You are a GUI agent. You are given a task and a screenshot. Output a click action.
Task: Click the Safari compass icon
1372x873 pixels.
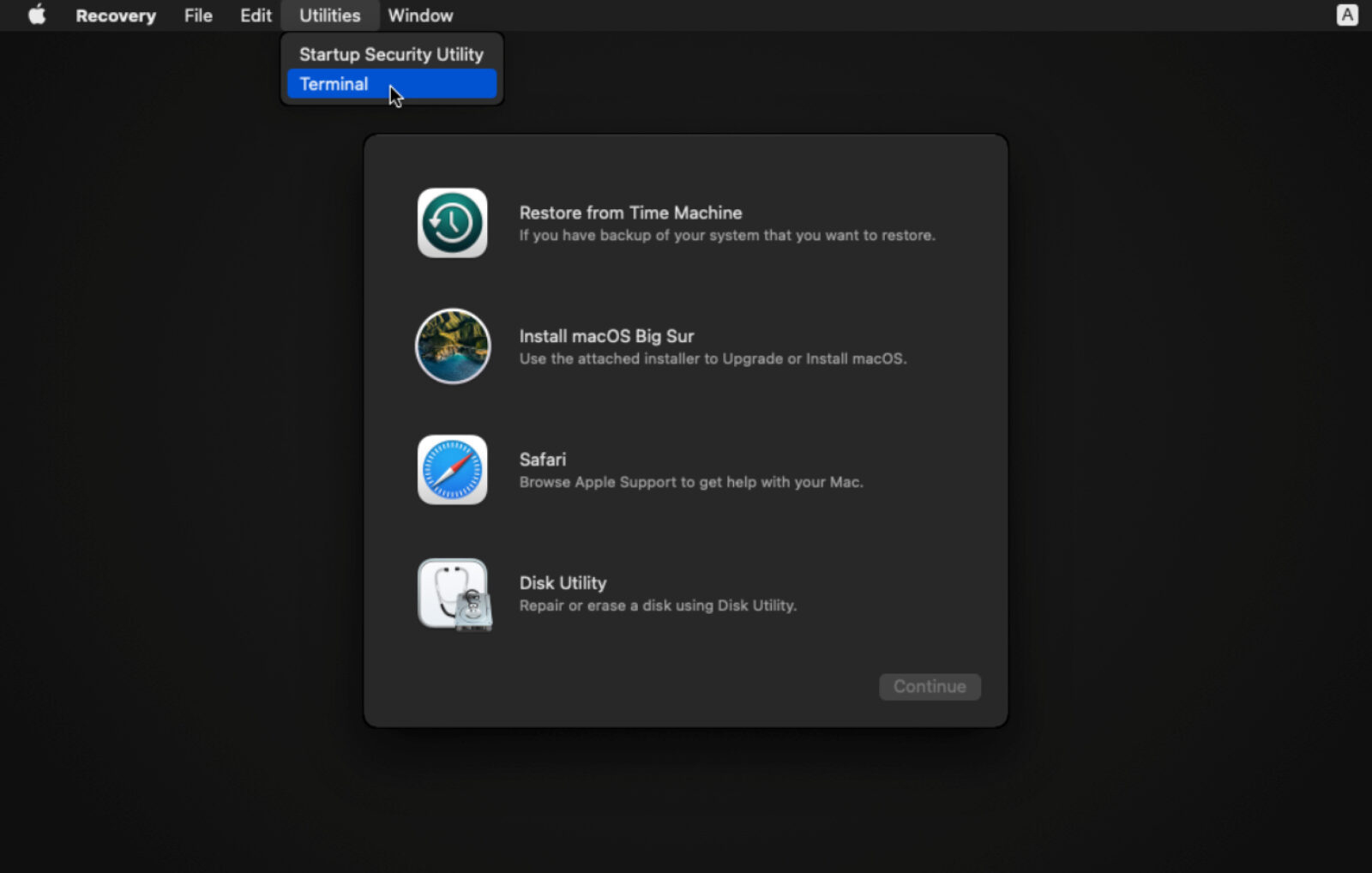452,470
